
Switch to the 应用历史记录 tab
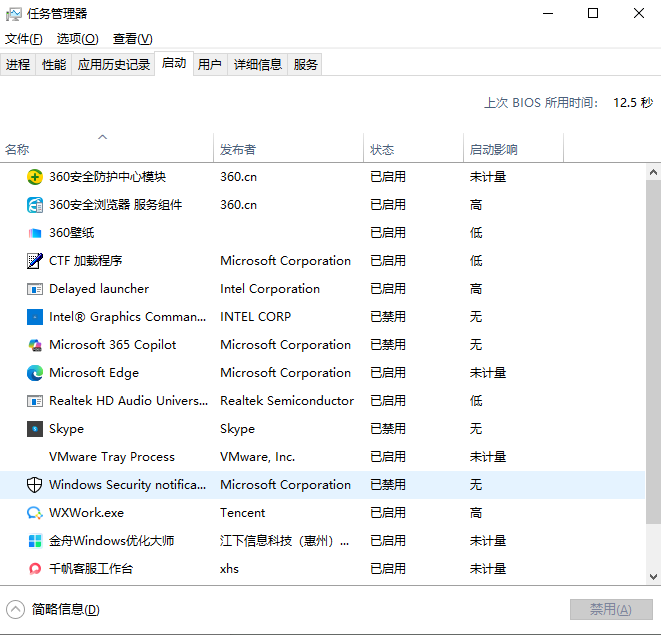[x=114, y=65]
